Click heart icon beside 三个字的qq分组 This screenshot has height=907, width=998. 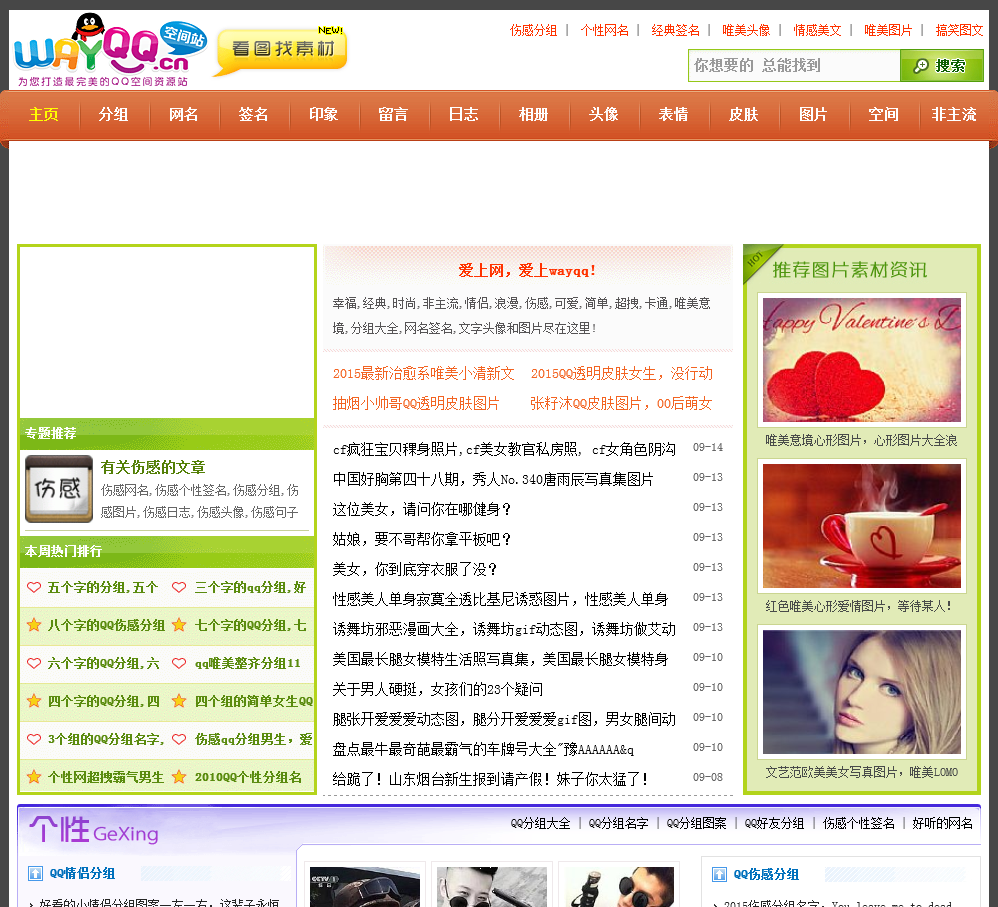(179, 587)
